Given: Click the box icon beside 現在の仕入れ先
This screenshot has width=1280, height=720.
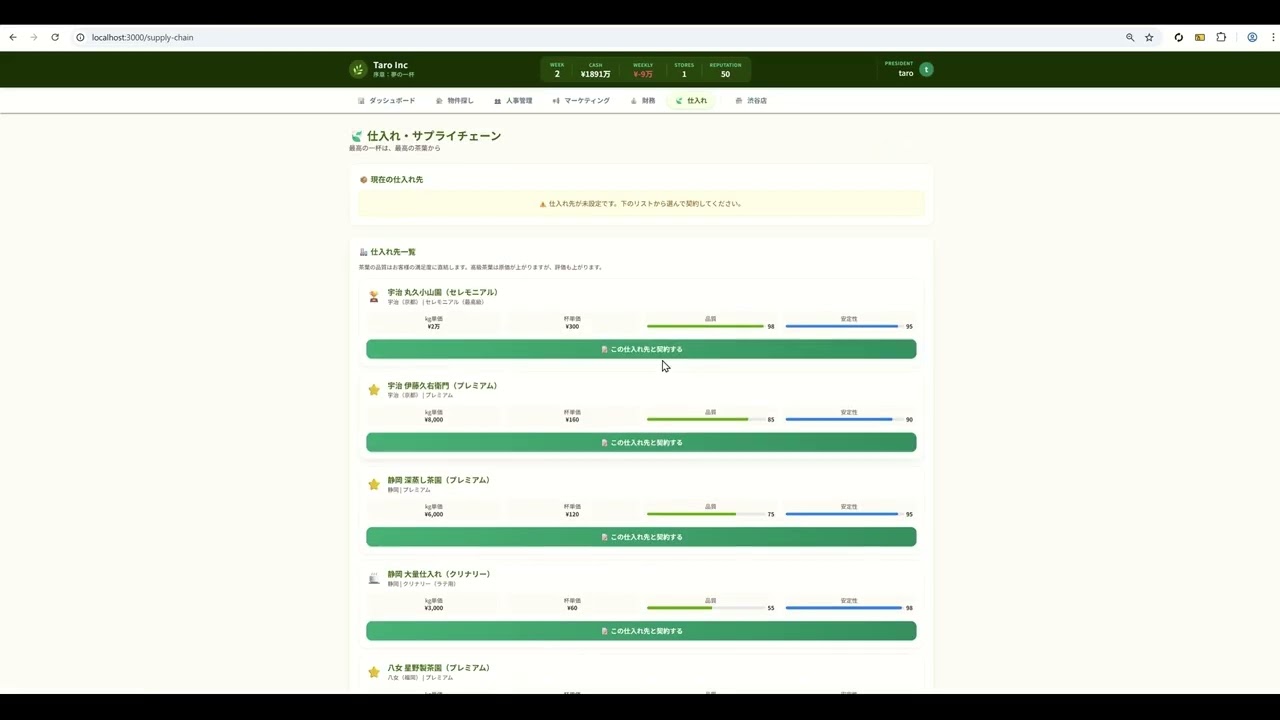Looking at the screenshot, I should click(x=363, y=180).
